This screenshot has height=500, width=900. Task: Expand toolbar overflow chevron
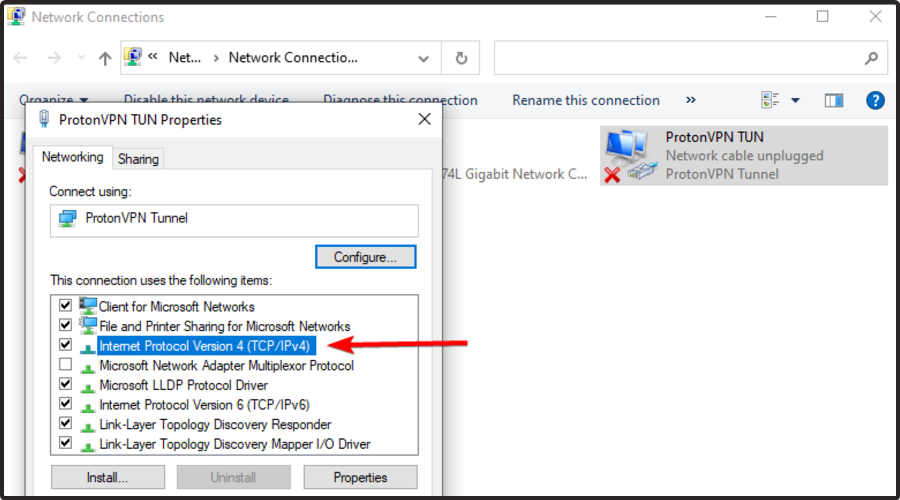(690, 100)
